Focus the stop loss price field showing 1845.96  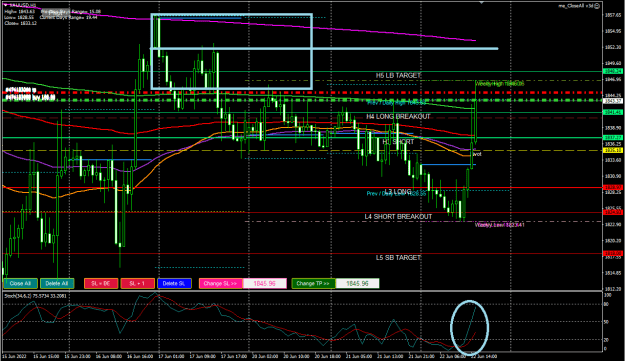265,283
